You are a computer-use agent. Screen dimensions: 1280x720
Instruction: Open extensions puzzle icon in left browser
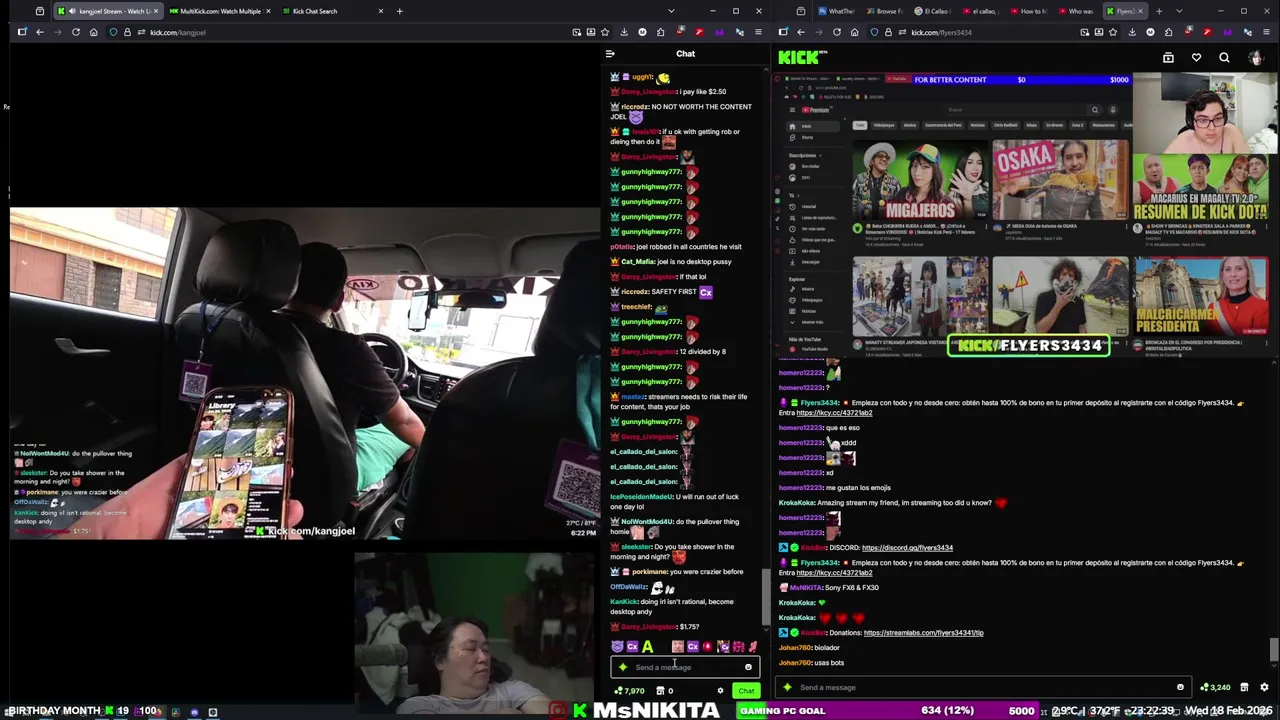(x=660, y=32)
